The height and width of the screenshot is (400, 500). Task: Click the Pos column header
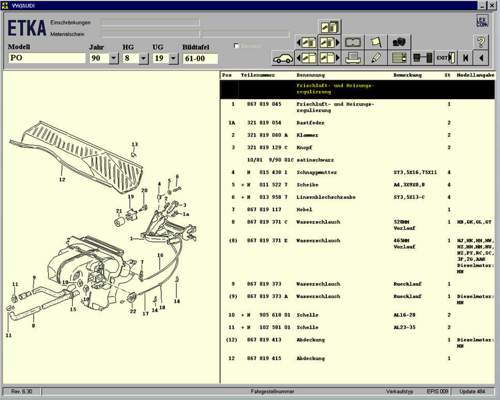[227, 75]
